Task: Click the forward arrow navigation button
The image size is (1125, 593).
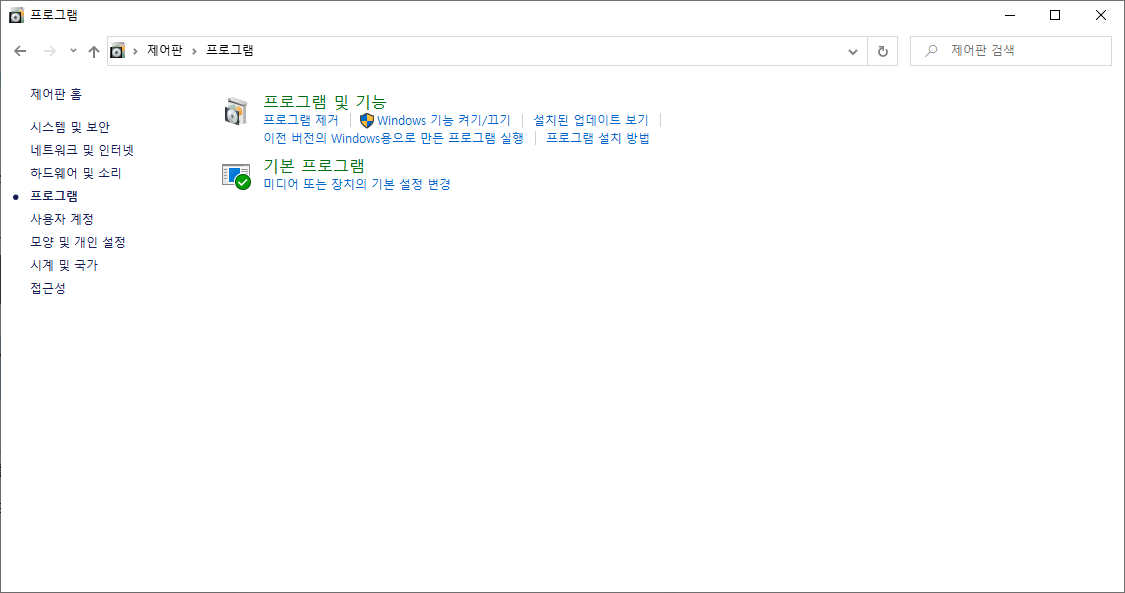Action: click(50, 51)
